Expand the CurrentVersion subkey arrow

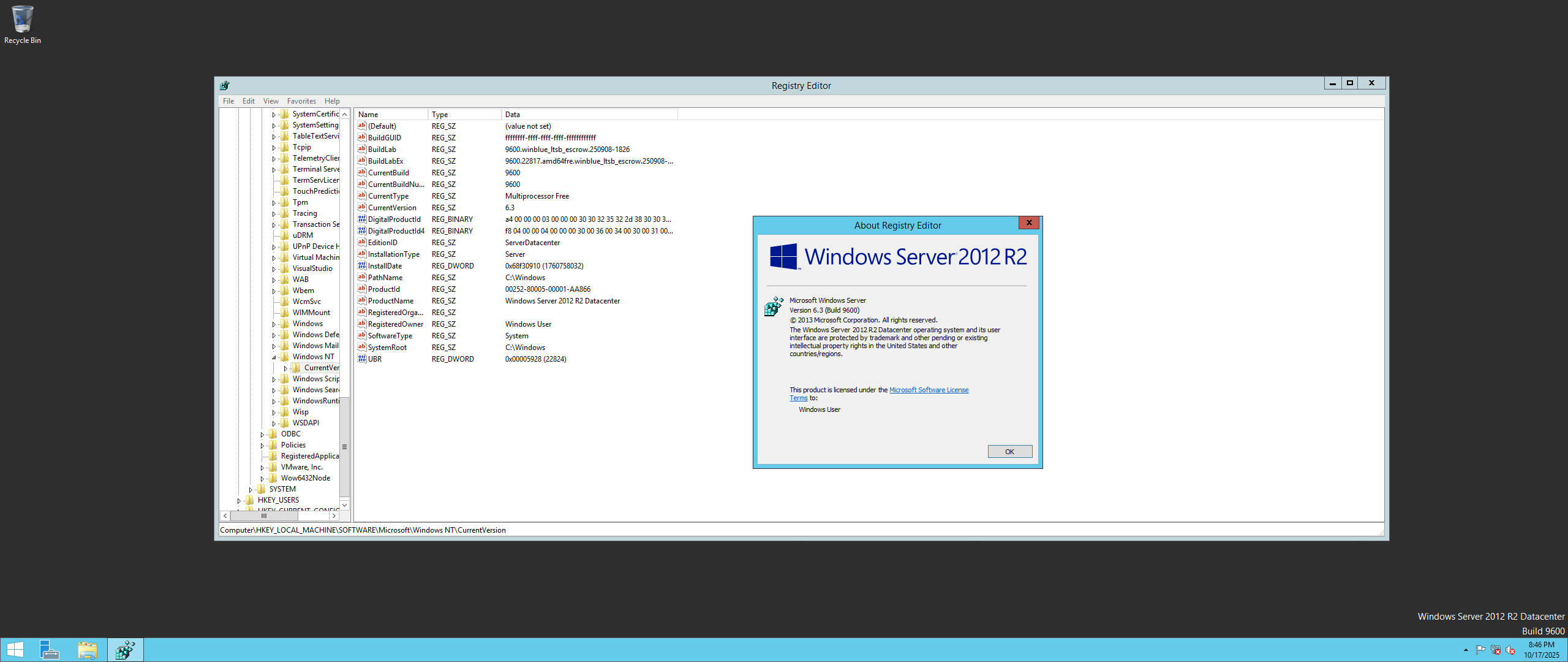285,368
